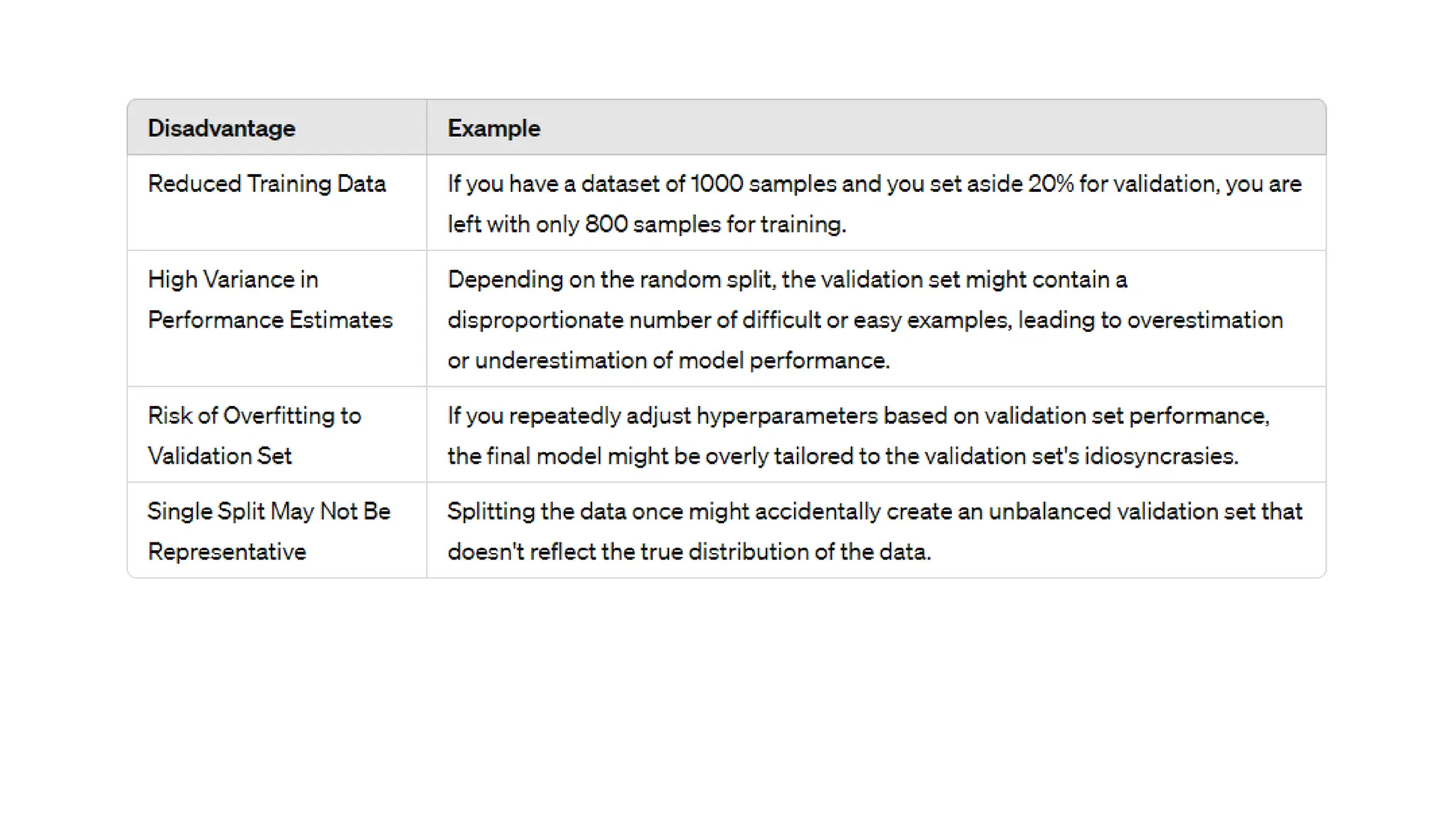
Task: Click the true distribution of the data line
Action: pos(689,552)
